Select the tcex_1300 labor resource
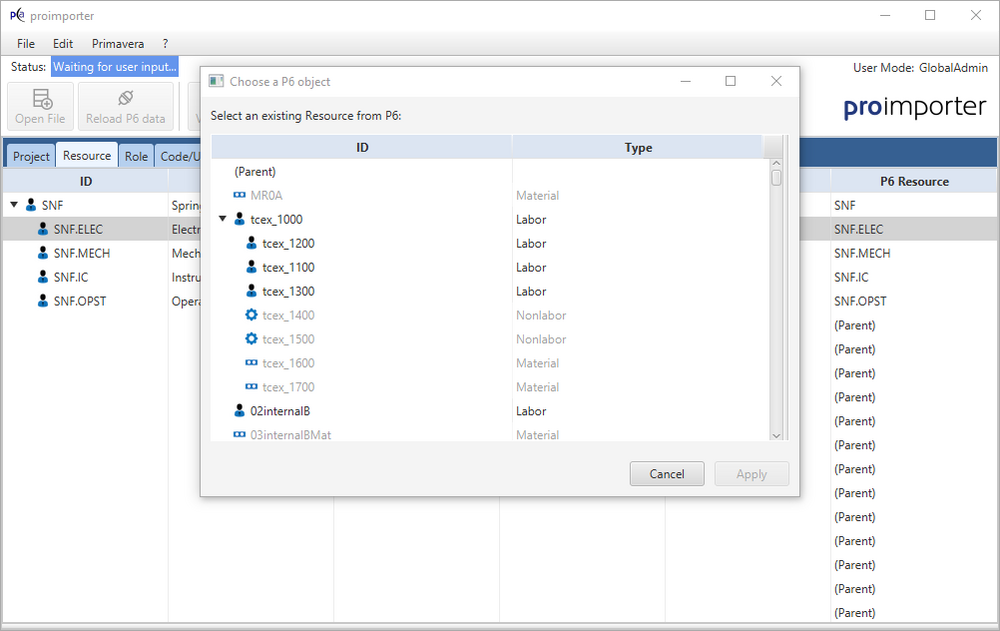Viewport: 1000px width, 631px height. [288, 291]
